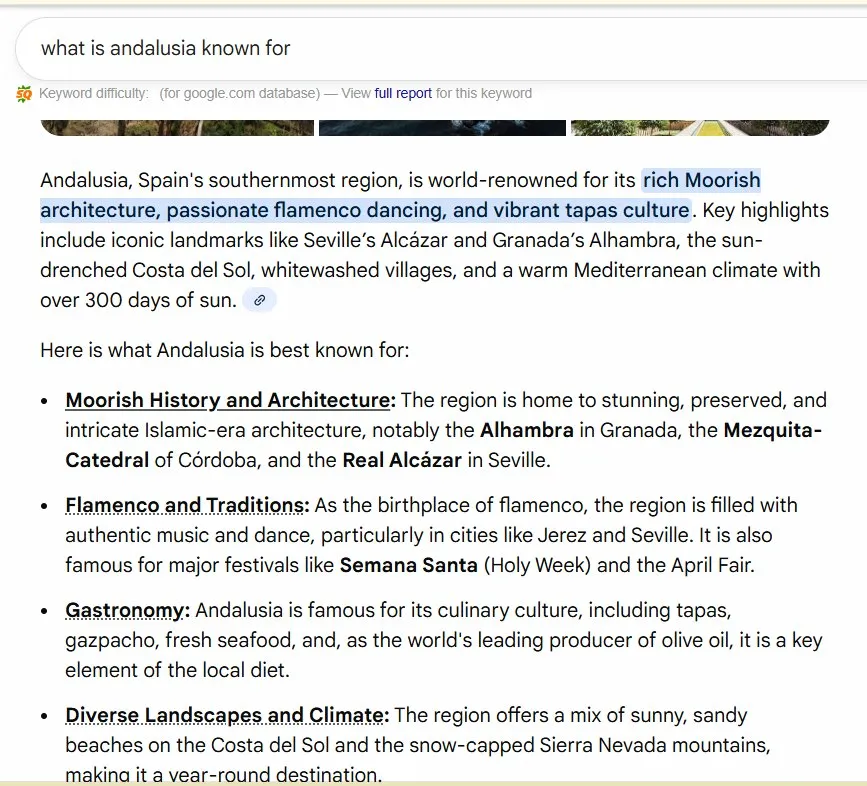Click the source link chip icon
Screen dimensions: 867x786
(x=259, y=300)
